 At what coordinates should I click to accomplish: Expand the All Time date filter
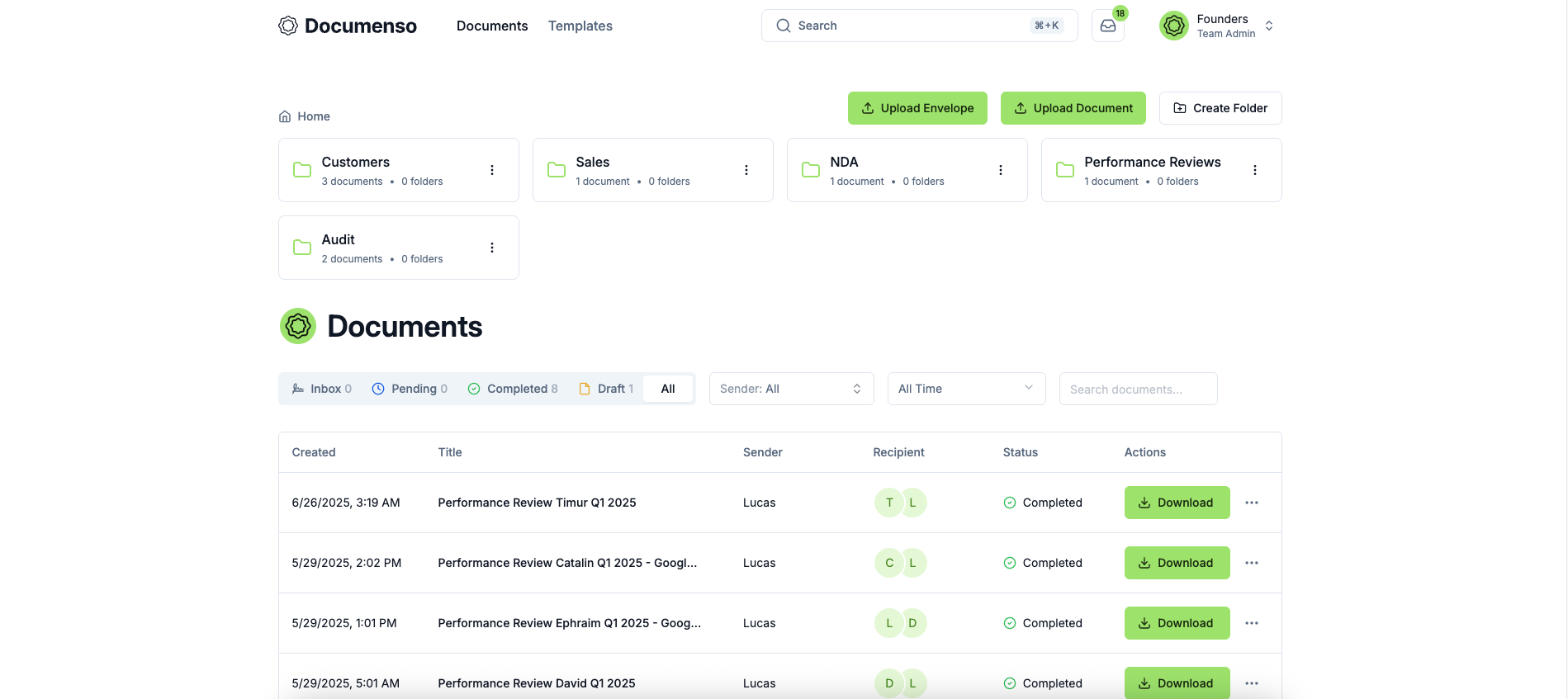(x=966, y=389)
